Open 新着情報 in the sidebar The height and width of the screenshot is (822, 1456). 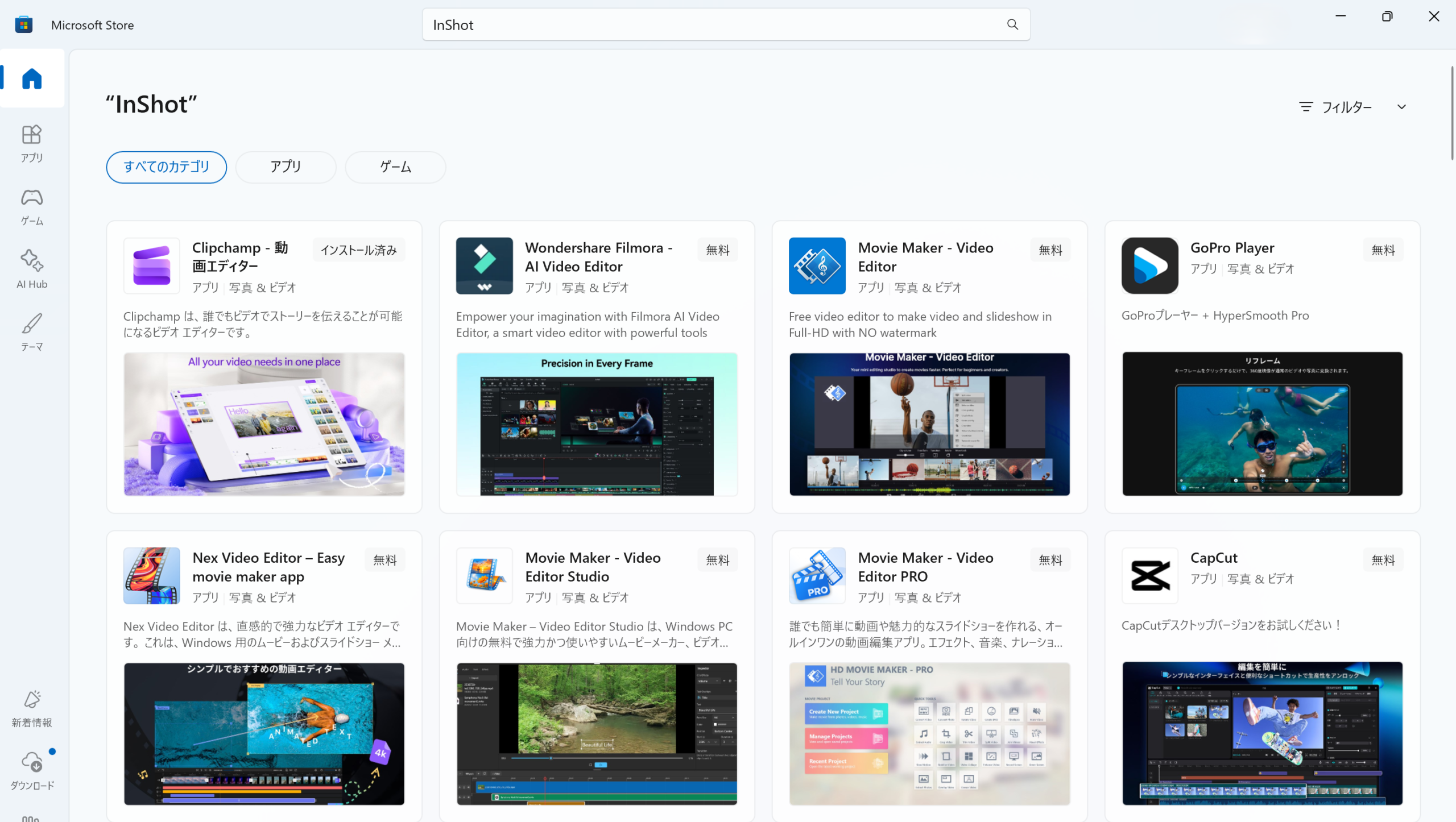pos(32,708)
